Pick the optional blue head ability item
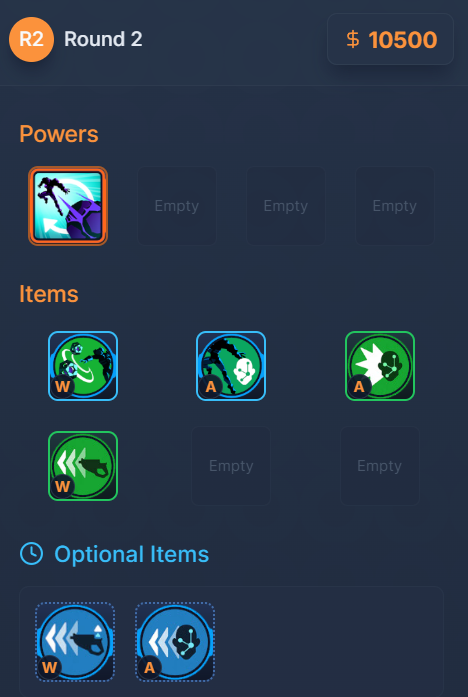468x697 pixels. point(175,642)
